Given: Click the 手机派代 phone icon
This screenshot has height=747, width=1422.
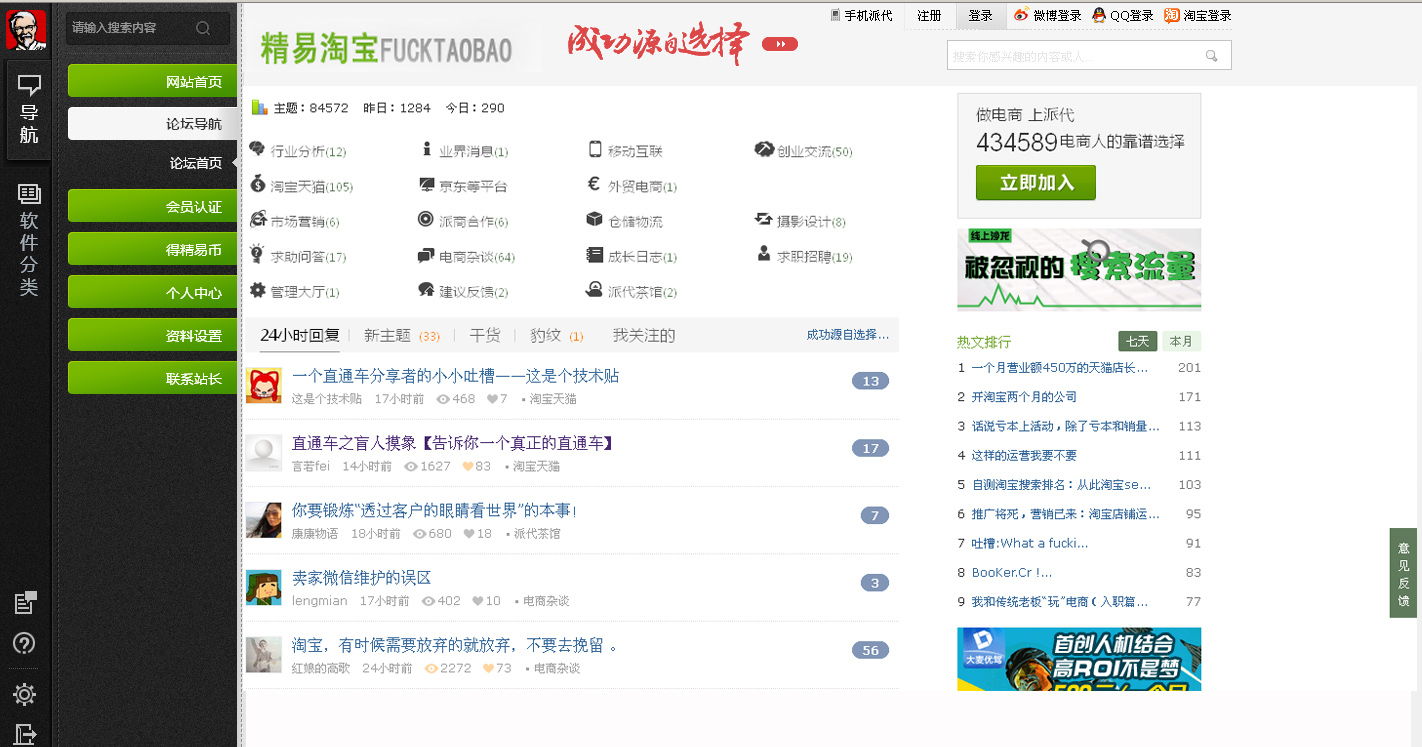Looking at the screenshot, I should (x=836, y=15).
